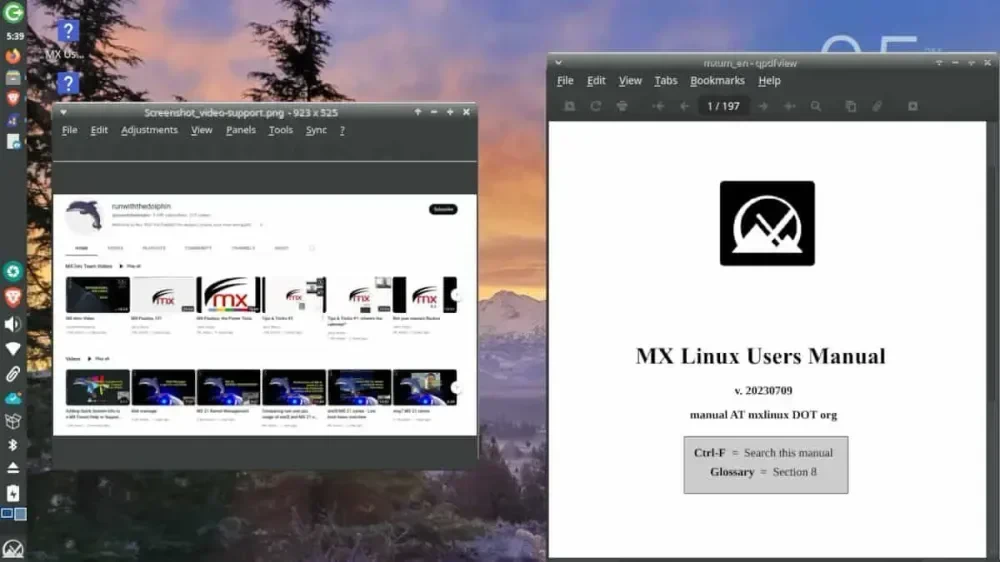Jump to last page in qpdfview
1000x562 pixels.
tap(790, 107)
